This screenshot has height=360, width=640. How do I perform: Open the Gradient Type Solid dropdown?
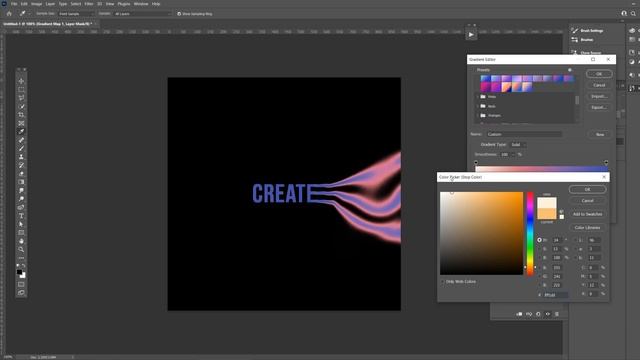pyautogui.click(x=518, y=144)
